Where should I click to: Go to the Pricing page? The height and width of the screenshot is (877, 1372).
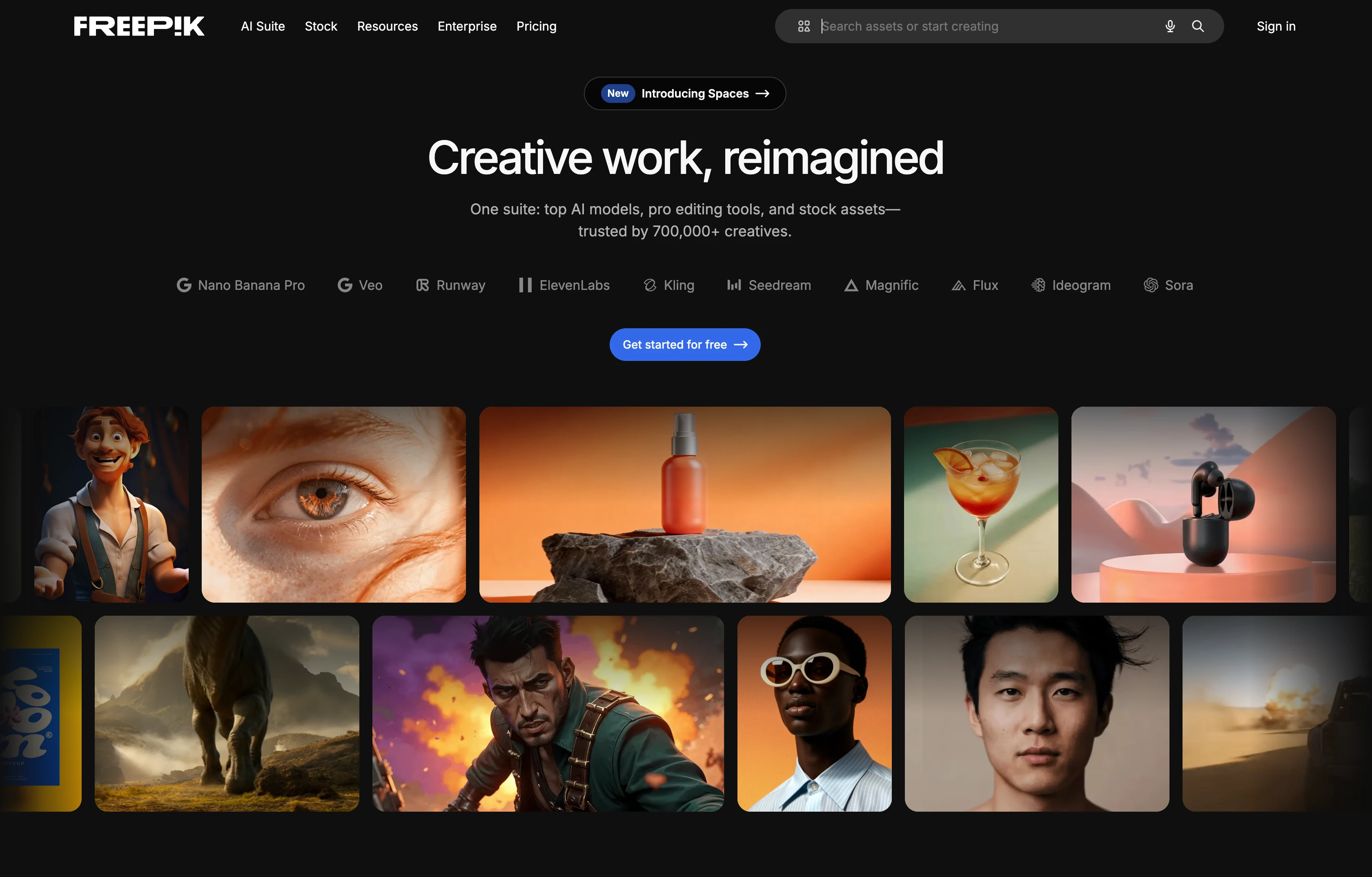[x=536, y=26]
